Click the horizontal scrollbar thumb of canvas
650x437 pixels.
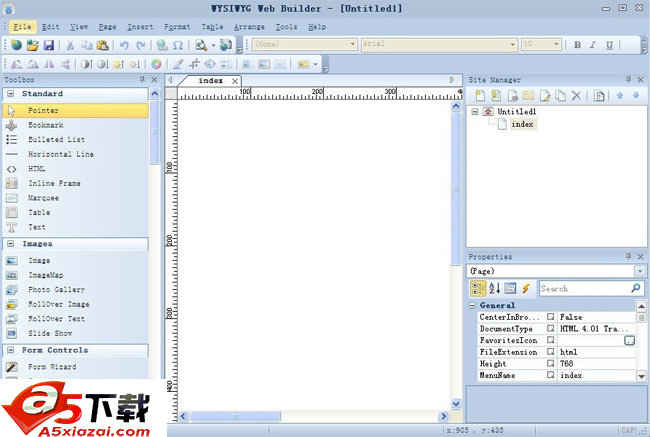pyautogui.click(x=235, y=416)
